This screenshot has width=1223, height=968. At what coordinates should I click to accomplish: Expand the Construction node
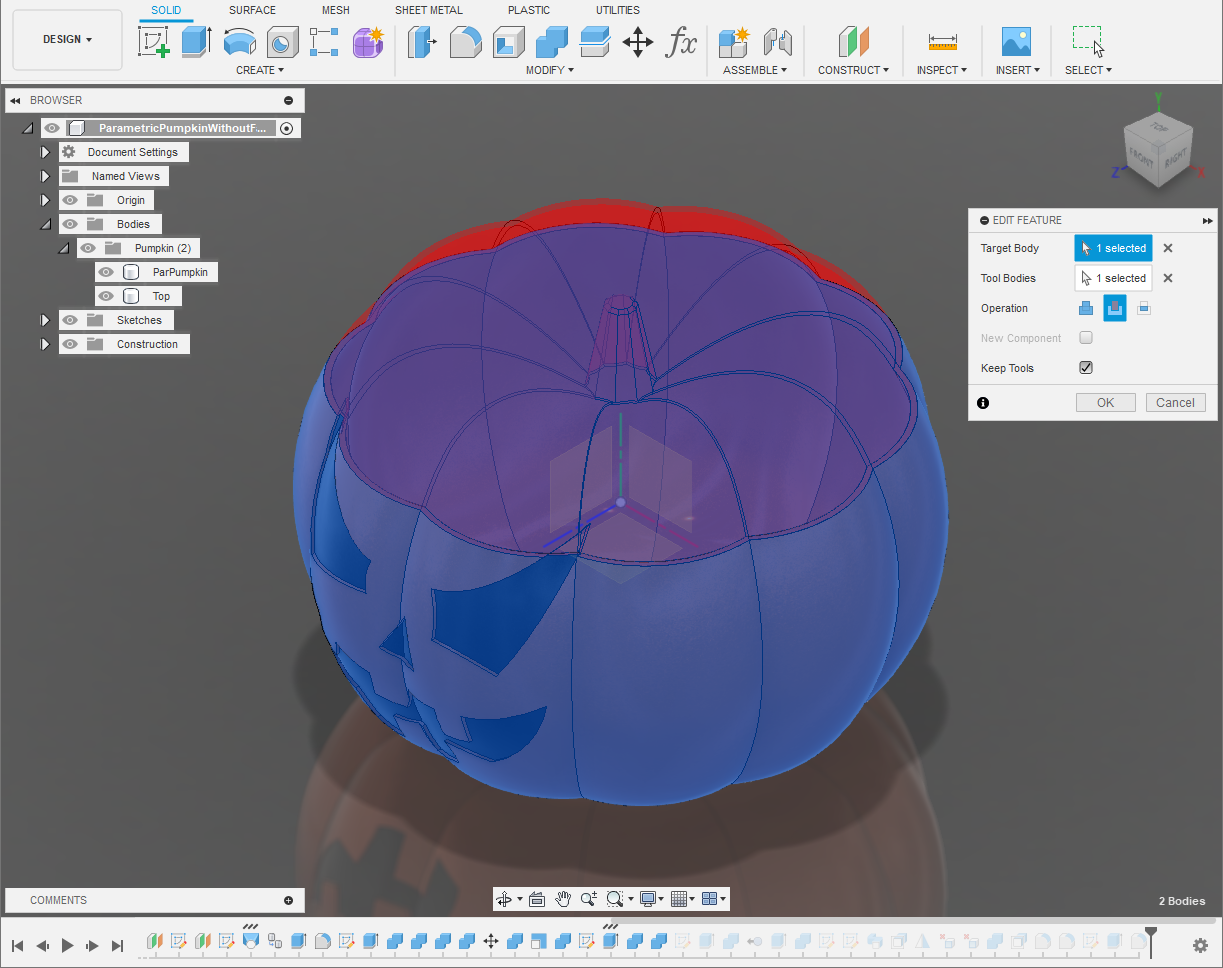click(45, 344)
